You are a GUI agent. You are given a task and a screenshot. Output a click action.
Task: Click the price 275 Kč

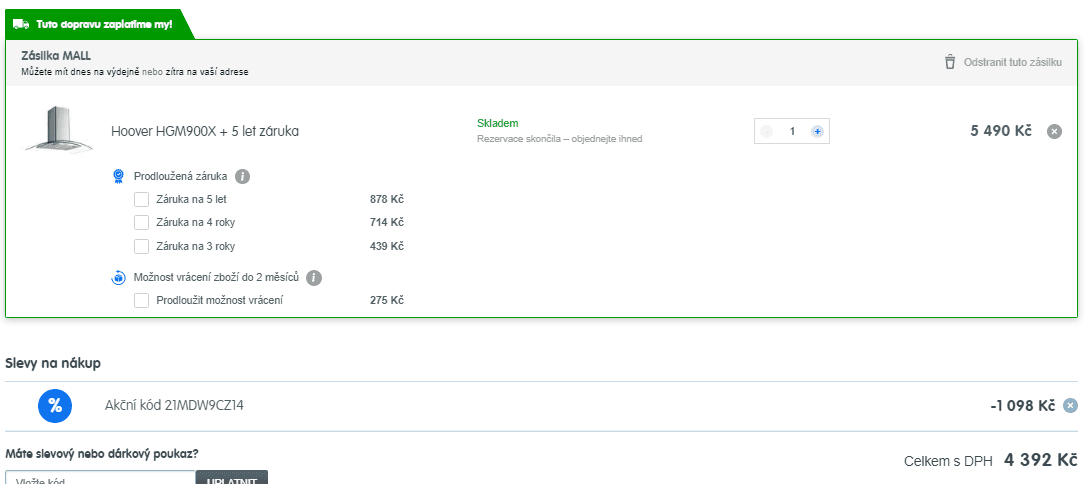click(x=387, y=301)
